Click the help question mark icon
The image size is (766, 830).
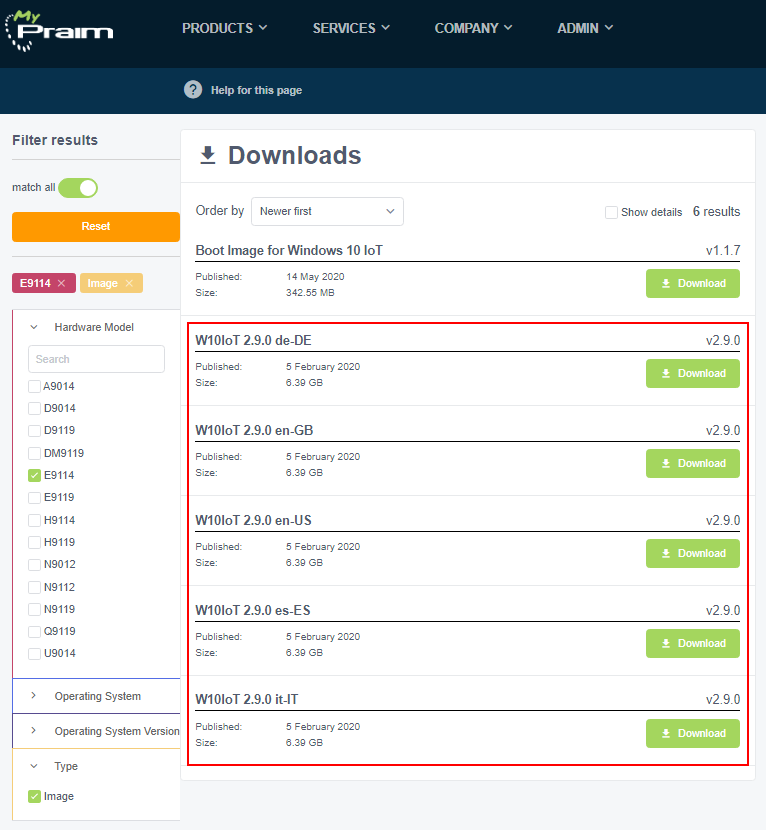pyautogui.click(x=193, y=90)
